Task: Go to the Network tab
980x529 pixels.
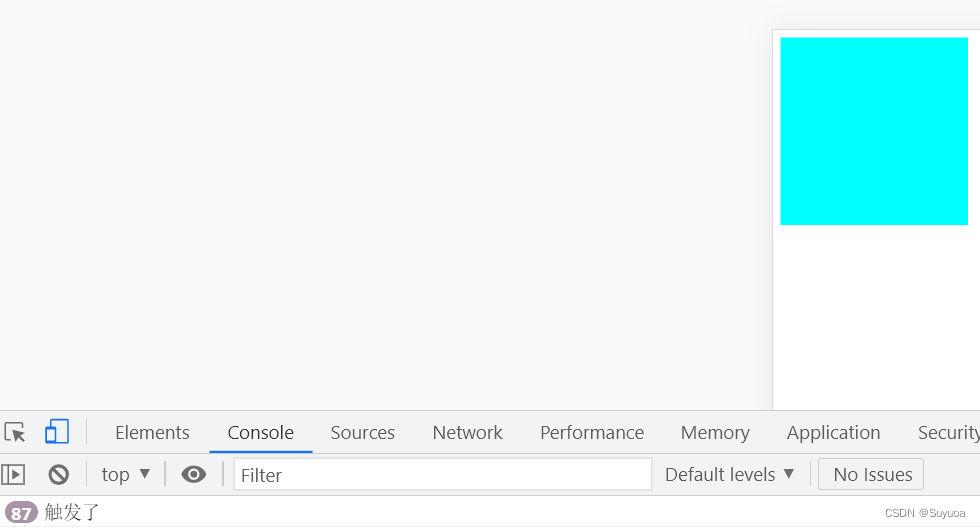Action: [467, 433]
